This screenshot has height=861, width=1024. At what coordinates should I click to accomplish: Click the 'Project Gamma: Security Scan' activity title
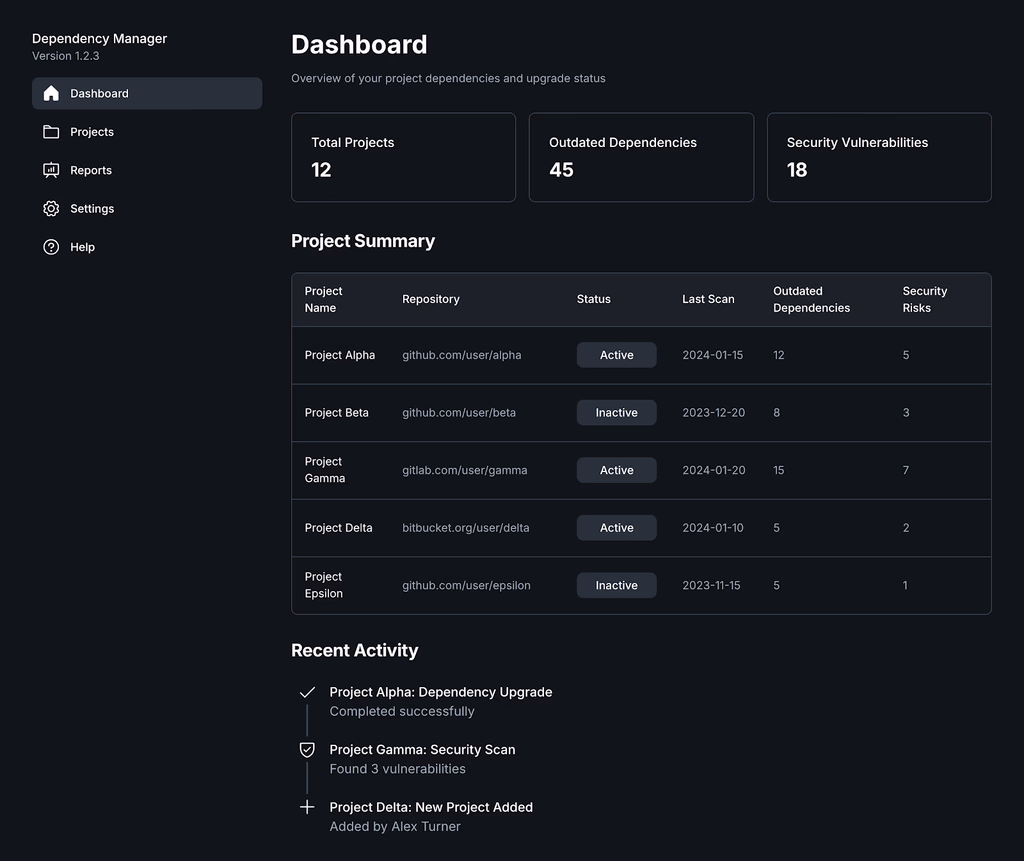pyautogui.click(x=423, y=750)
